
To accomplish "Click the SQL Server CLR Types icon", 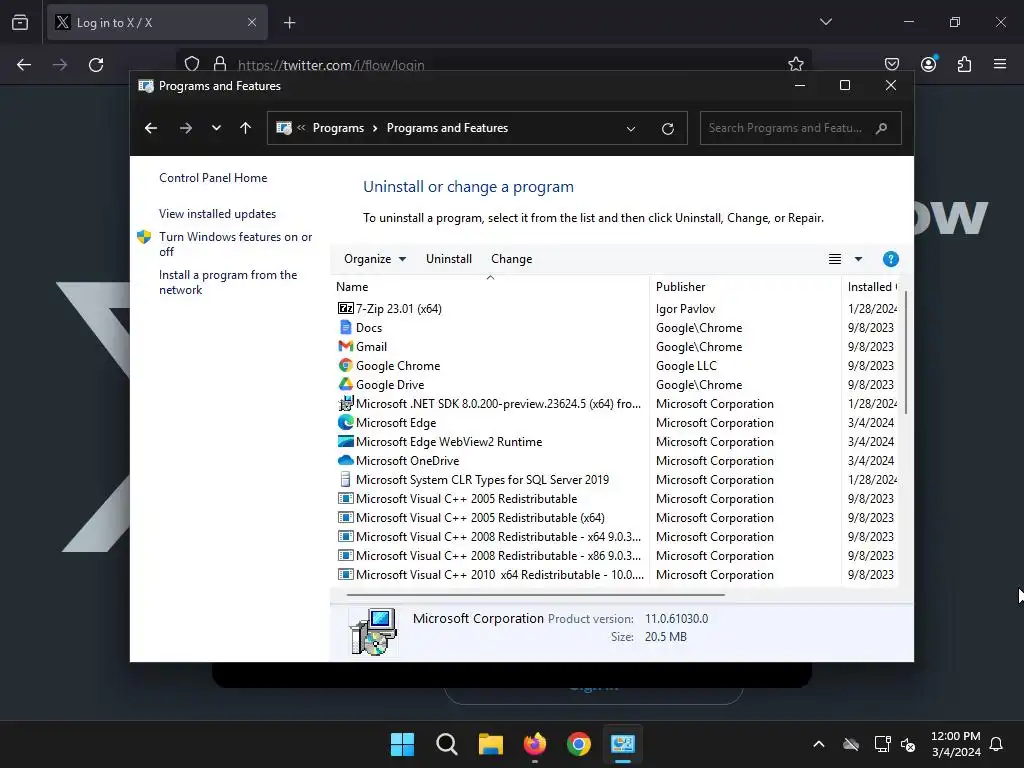I will pos(345,479).
